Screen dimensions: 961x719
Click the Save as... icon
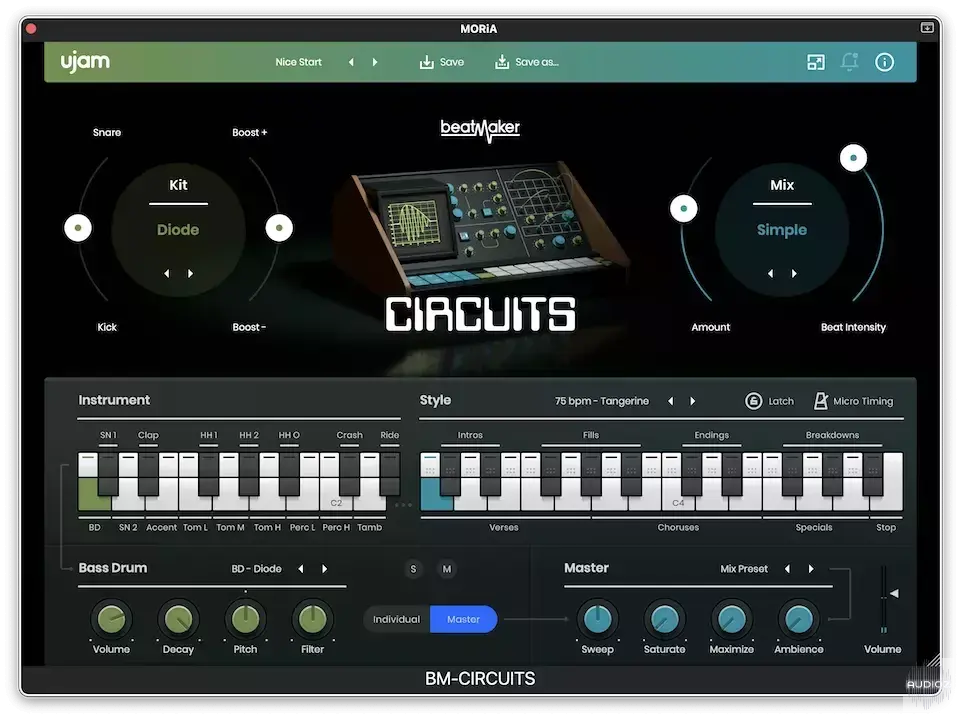[x=501, y=62]
